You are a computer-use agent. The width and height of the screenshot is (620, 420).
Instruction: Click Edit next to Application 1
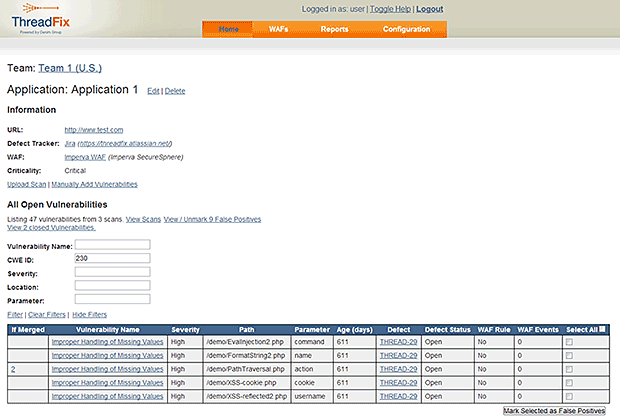(x=153, y=91)
